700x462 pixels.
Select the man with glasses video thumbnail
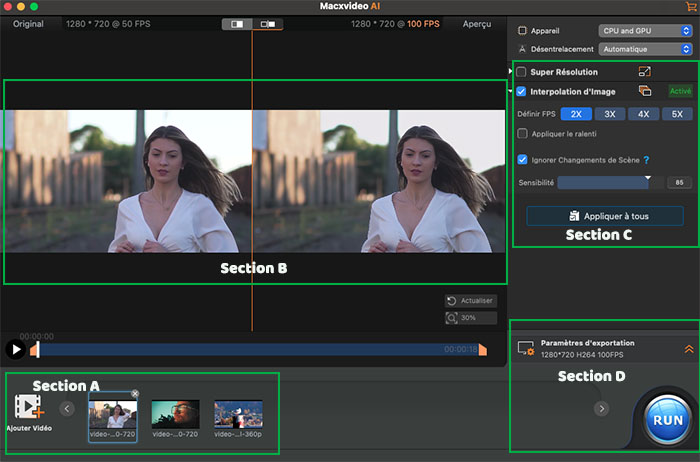click(x=175, y=414)
